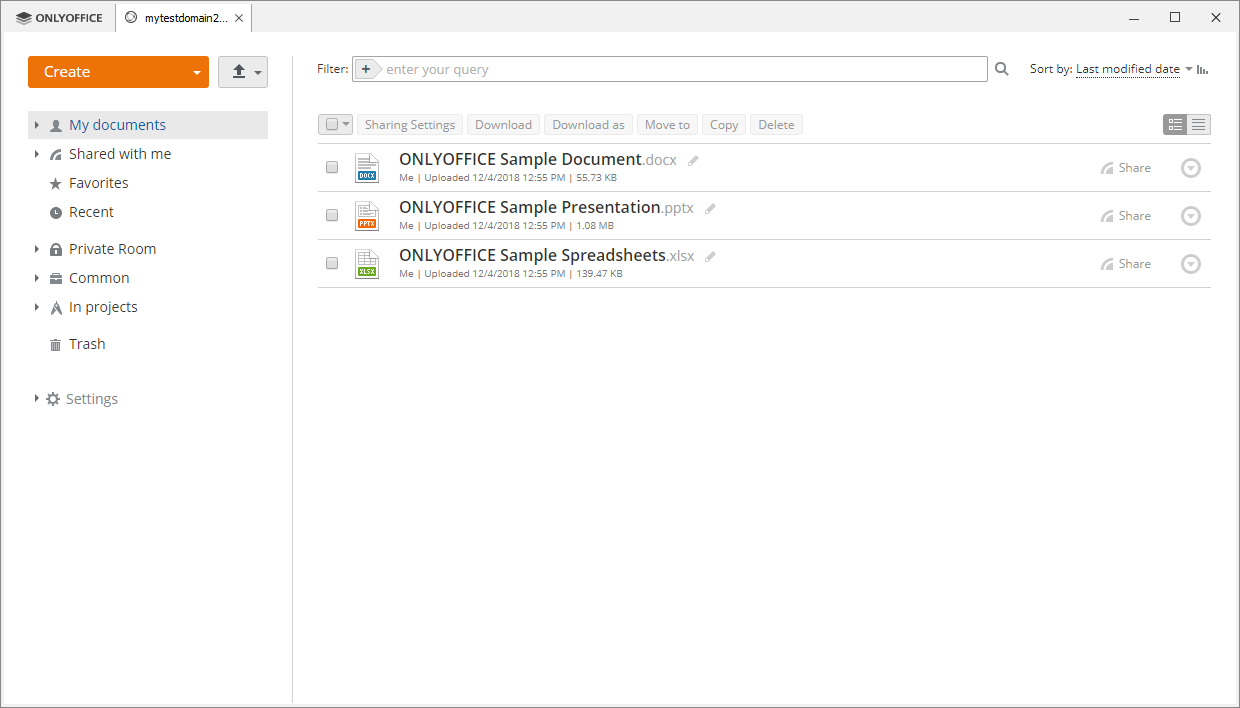Click inside the filter query input field
Screen dimensions: 1240x708
pos(600,68)
